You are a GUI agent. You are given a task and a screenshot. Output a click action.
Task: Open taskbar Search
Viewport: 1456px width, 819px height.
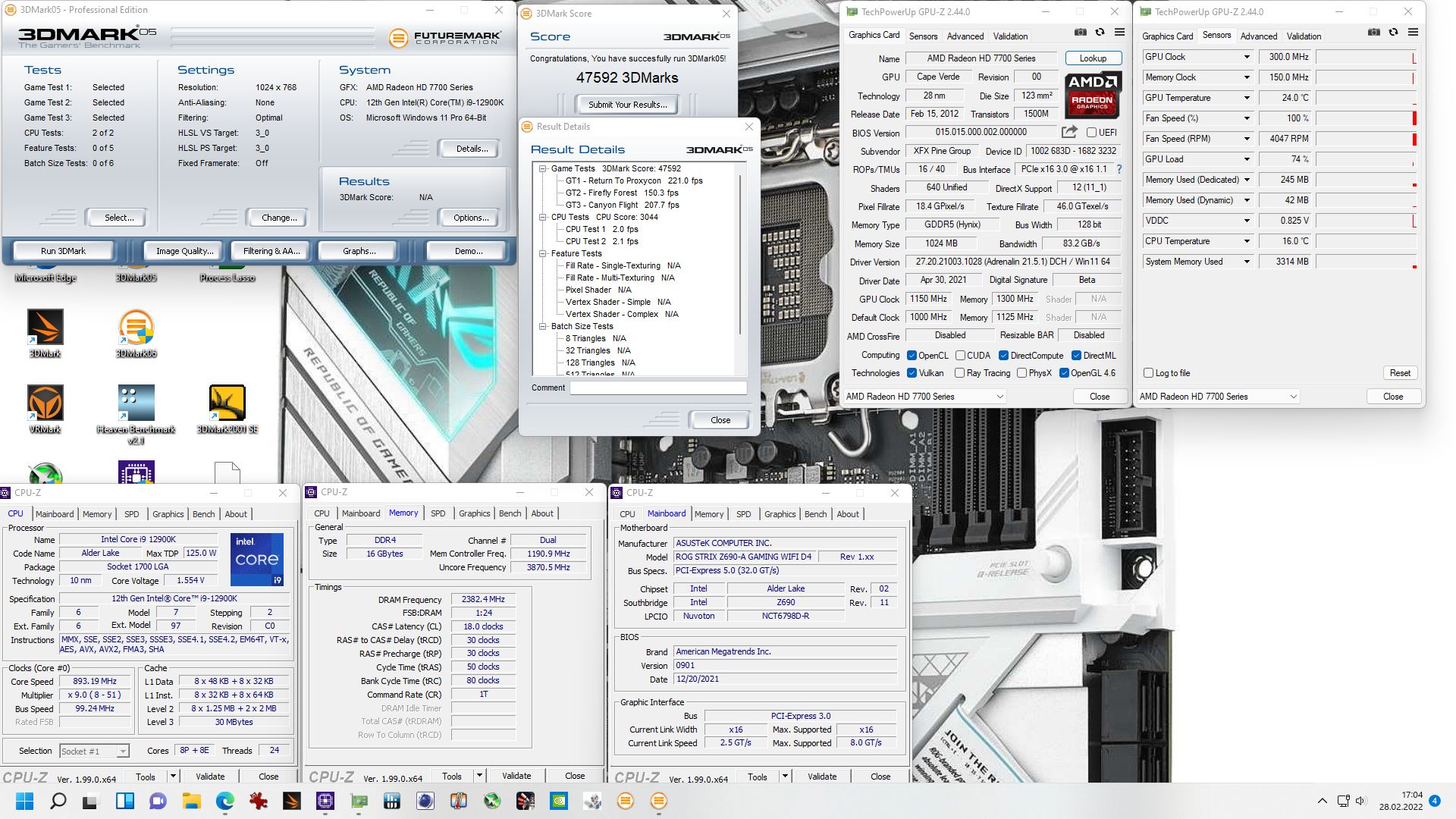pos(58,801)
